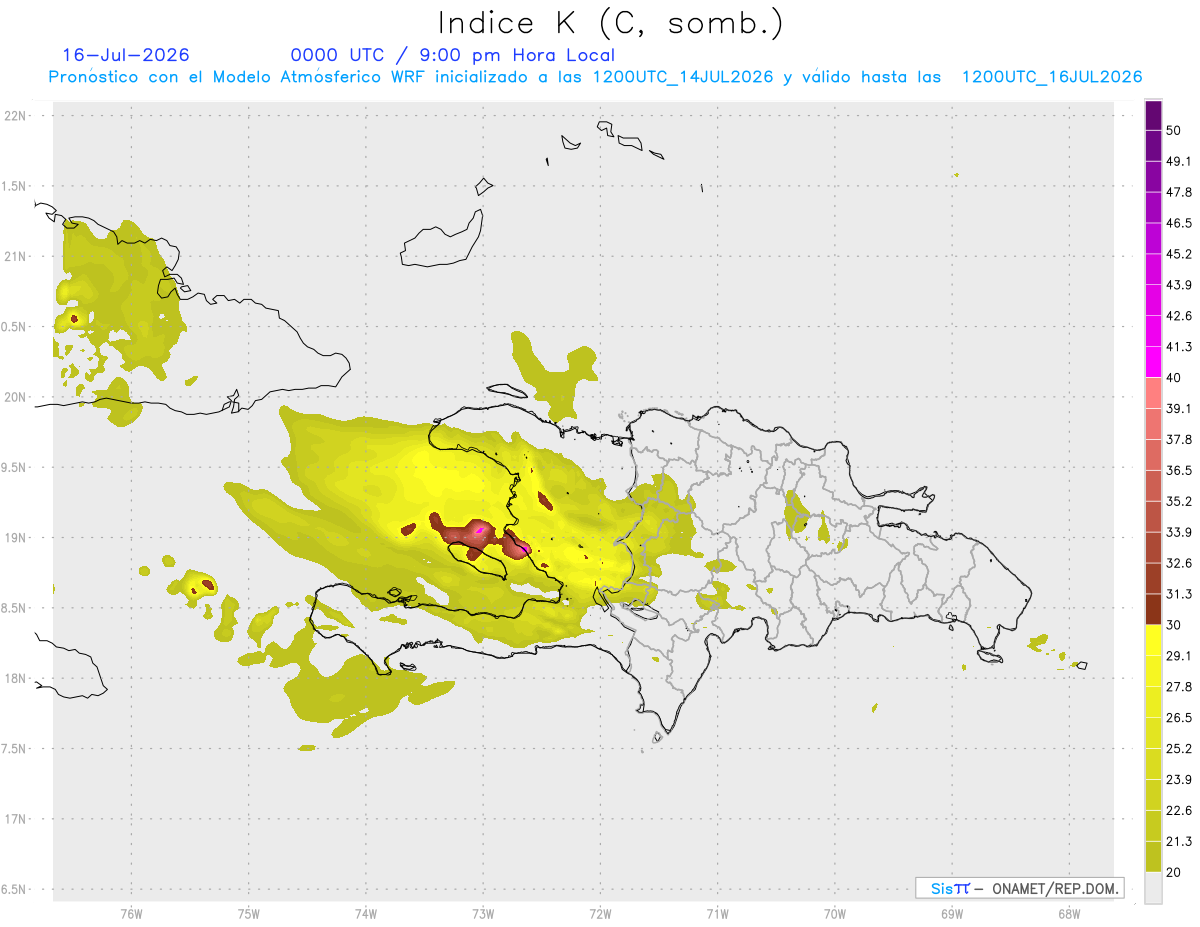Viewport: 1200px width, 927px height.
Task: Click the colorbar value "39.1"
Action: pos(1179,408)
